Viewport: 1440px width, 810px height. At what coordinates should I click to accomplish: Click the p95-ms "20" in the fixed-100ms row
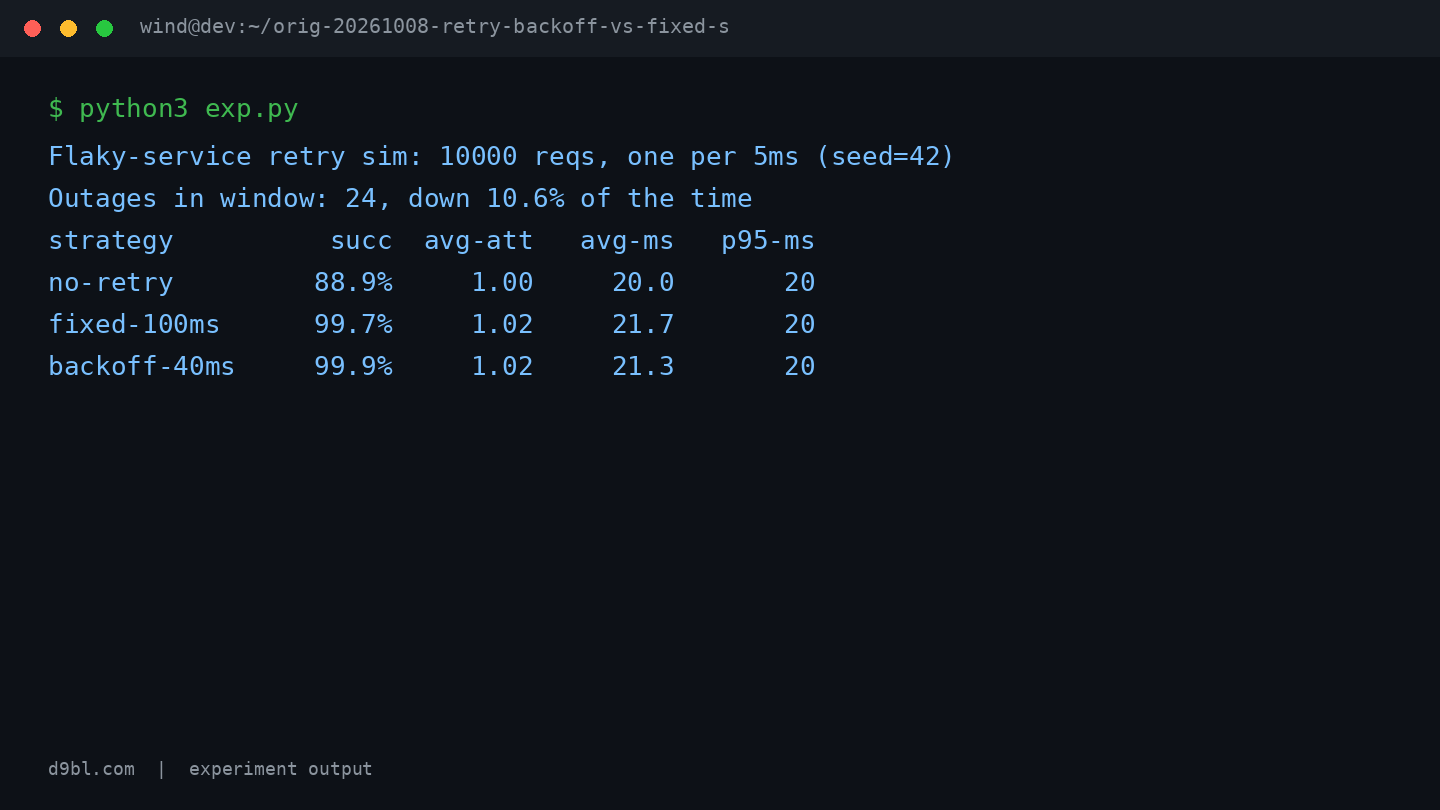tap(799, 325)
